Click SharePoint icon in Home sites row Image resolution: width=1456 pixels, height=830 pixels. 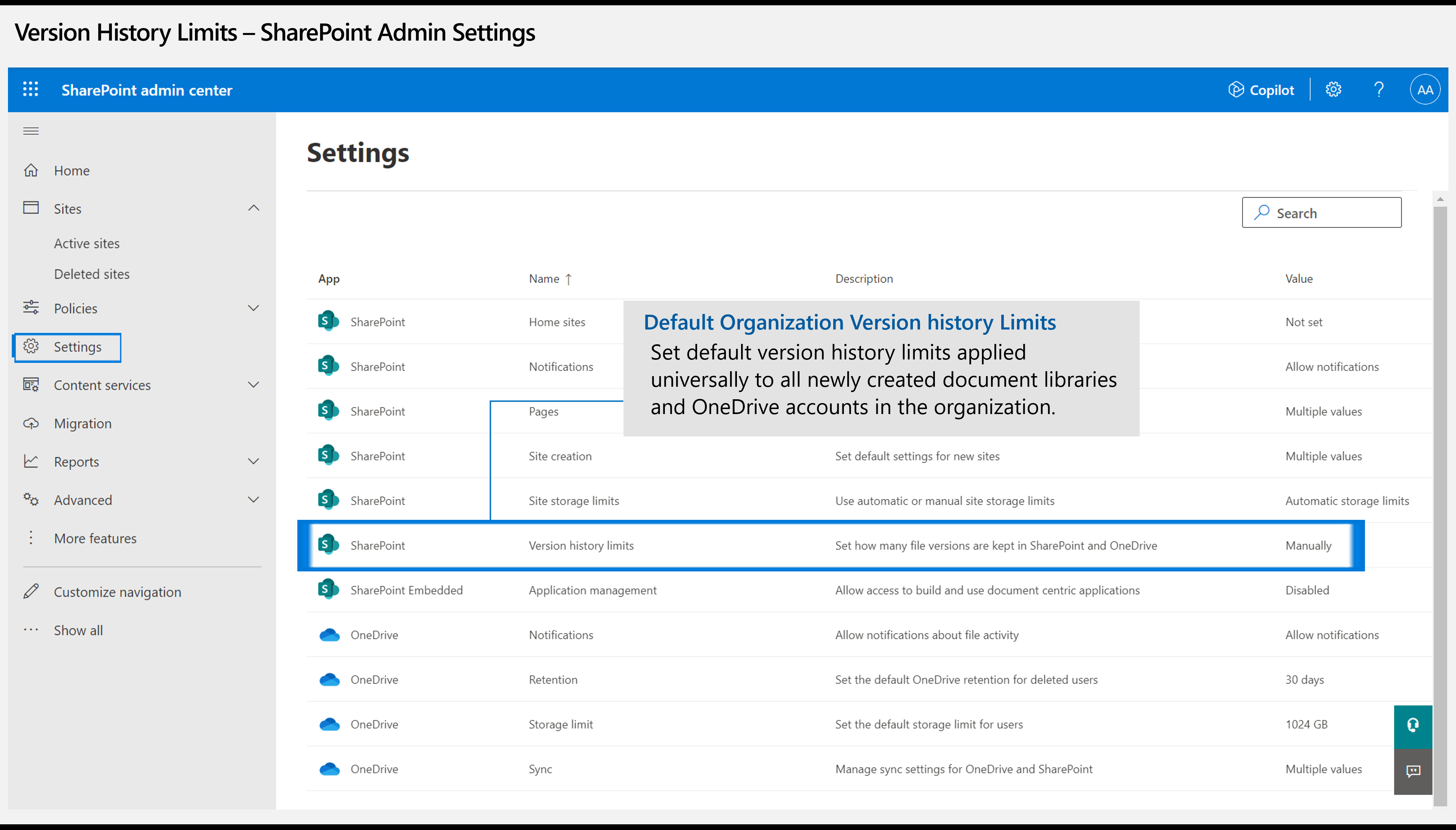point(328,321)
